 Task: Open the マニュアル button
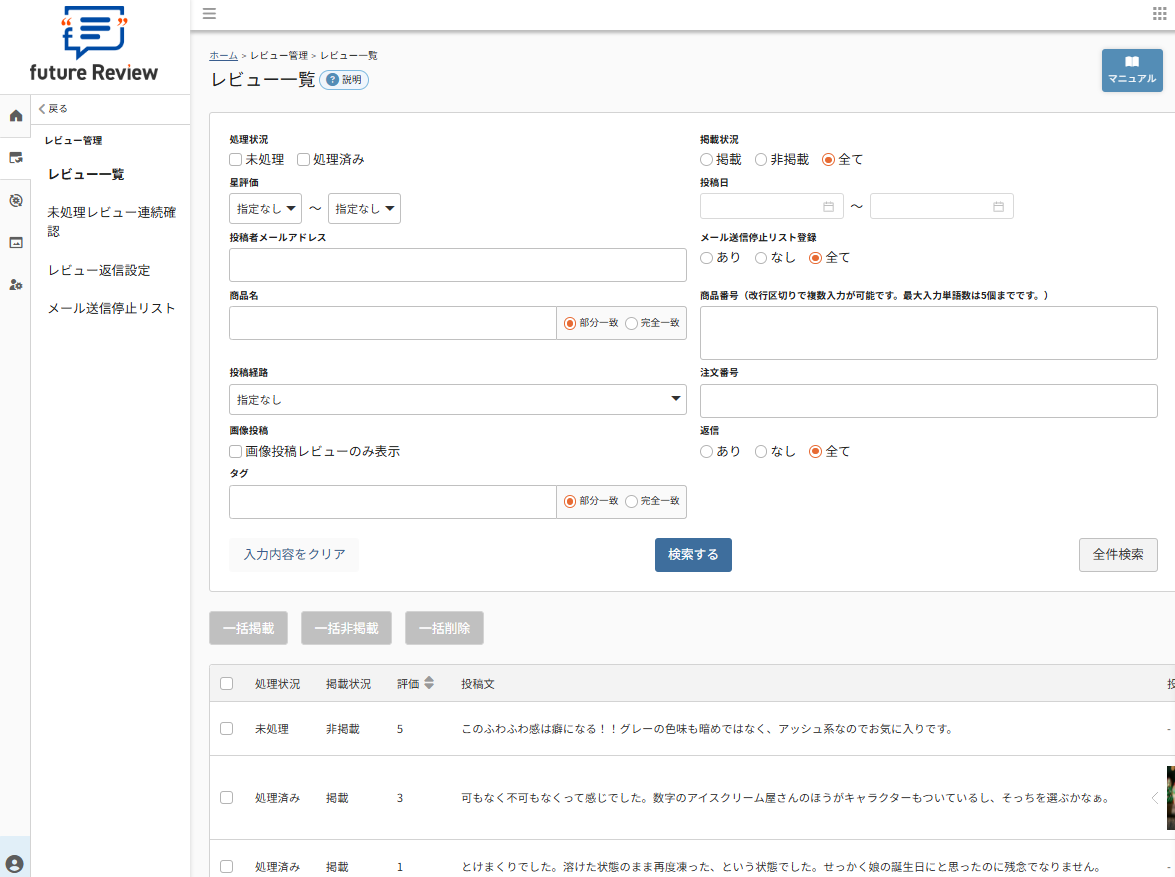(x=1131, y=71)
